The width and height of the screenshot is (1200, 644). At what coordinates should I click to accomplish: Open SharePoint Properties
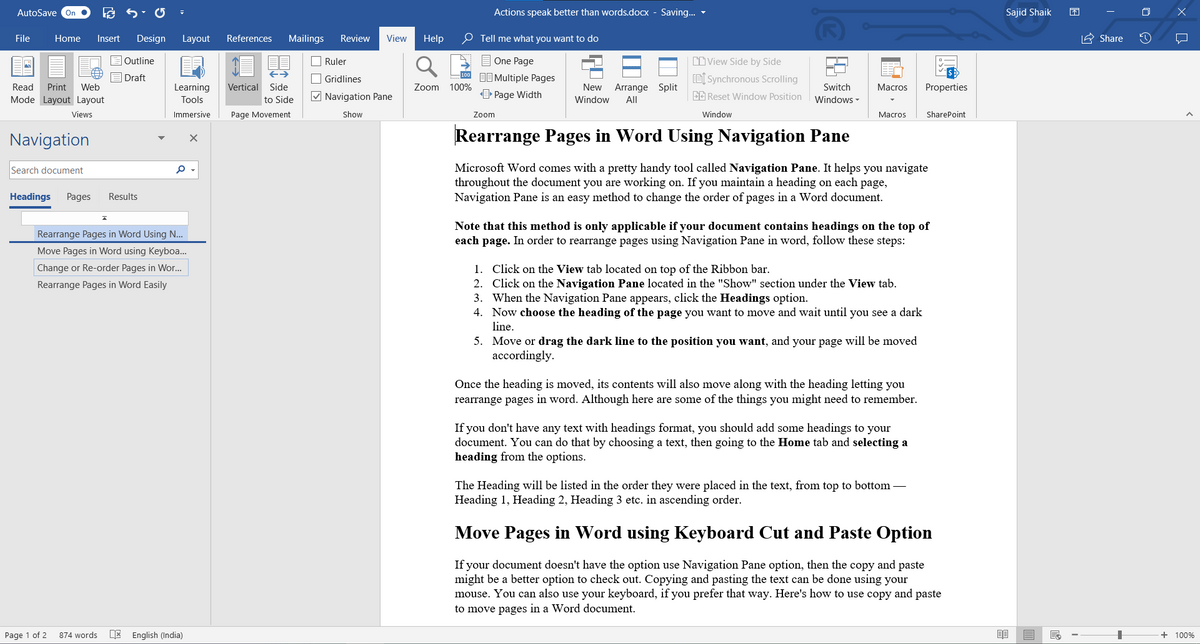946,78
